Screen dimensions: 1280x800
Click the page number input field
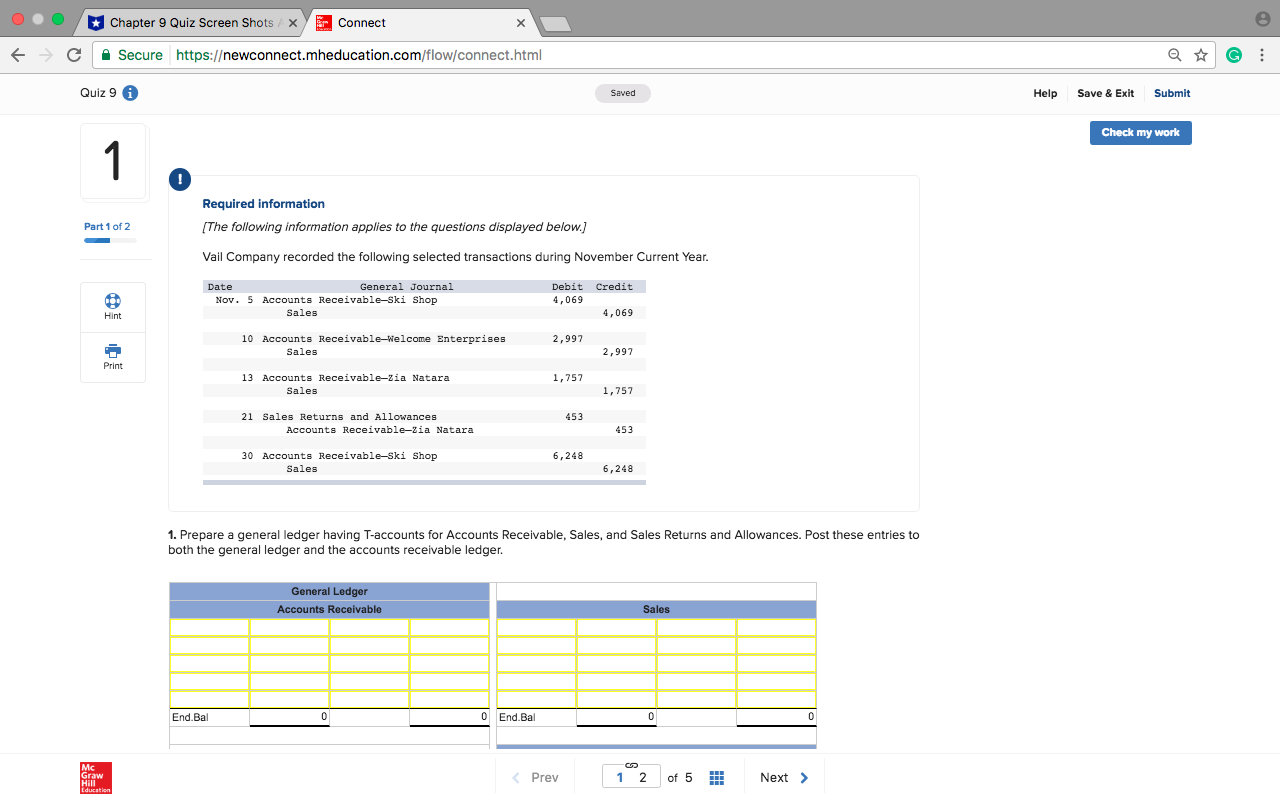point(631,776)
